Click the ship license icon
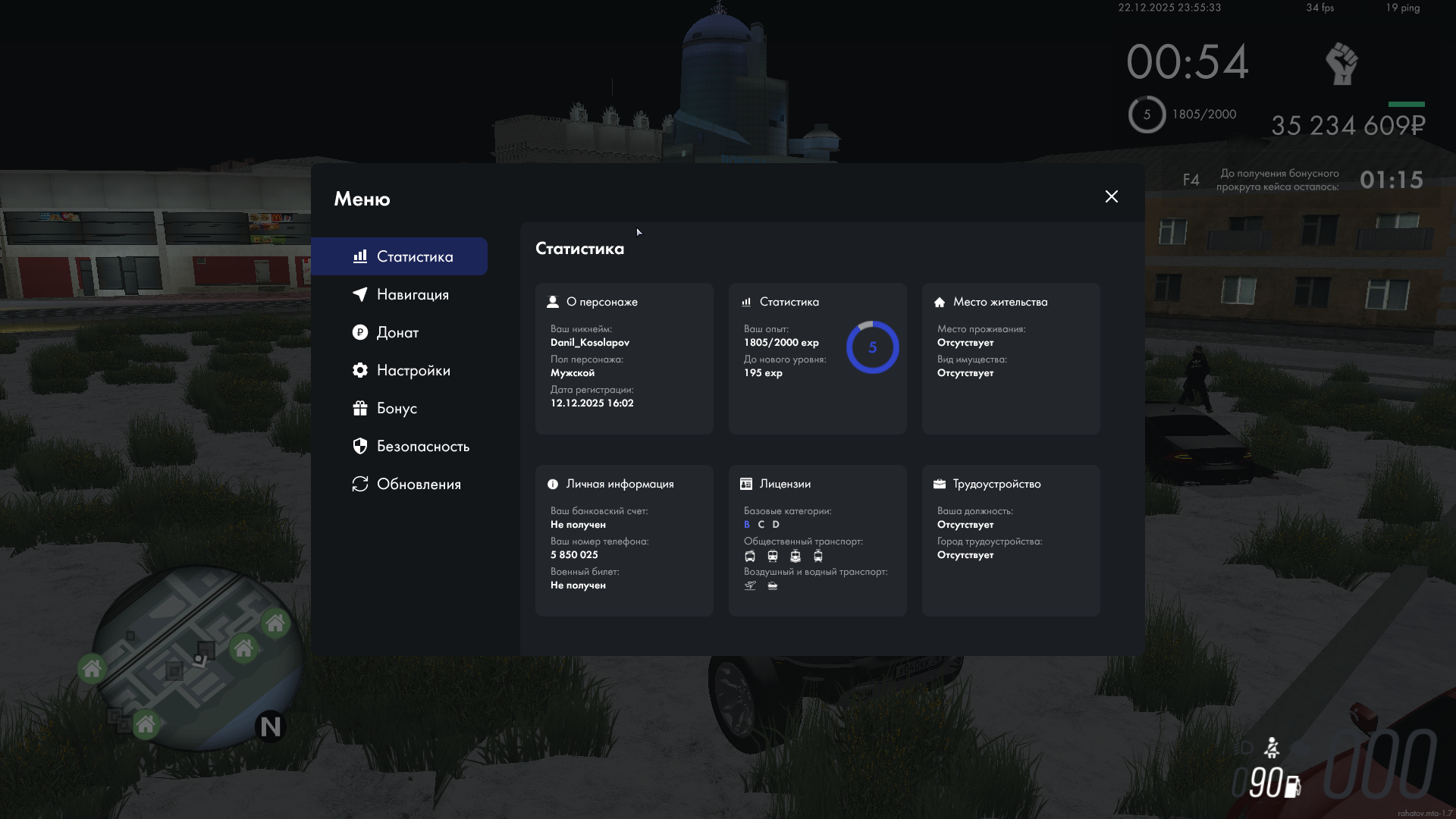This screenshot has height=819, width=1456. tap(773, 585)
